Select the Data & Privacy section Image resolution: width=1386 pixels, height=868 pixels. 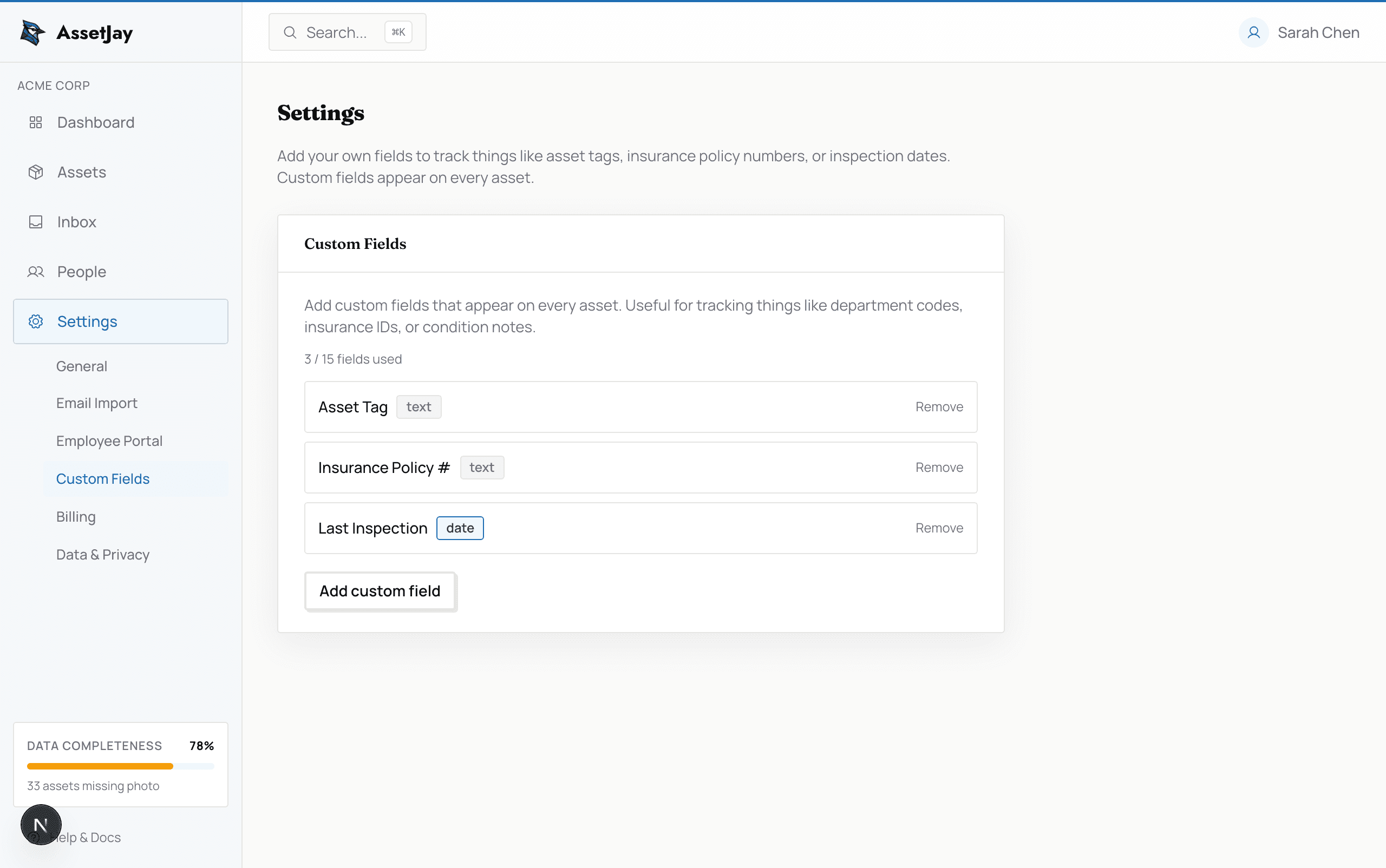point(102,555)
